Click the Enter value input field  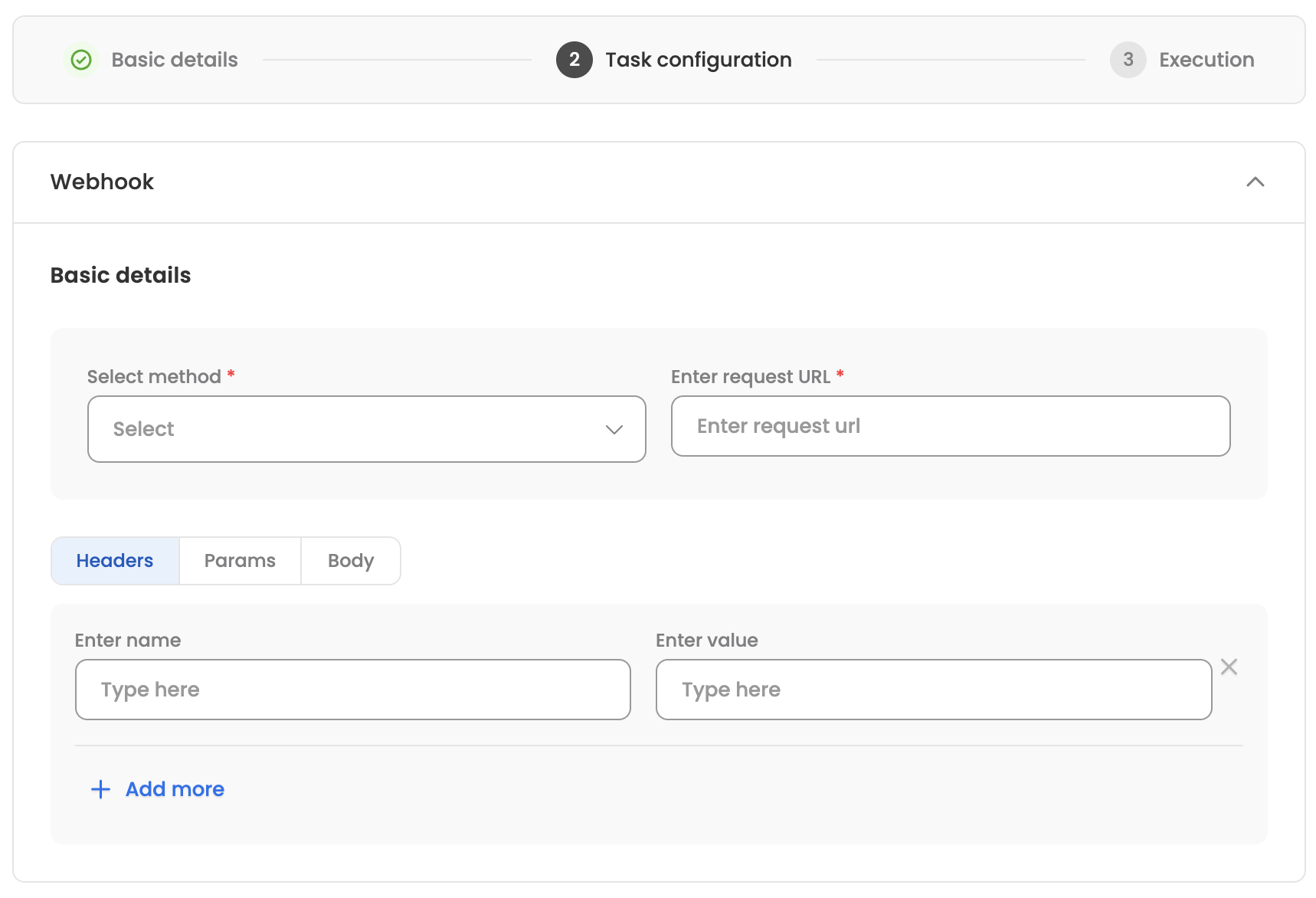click(x=933, y=690)
